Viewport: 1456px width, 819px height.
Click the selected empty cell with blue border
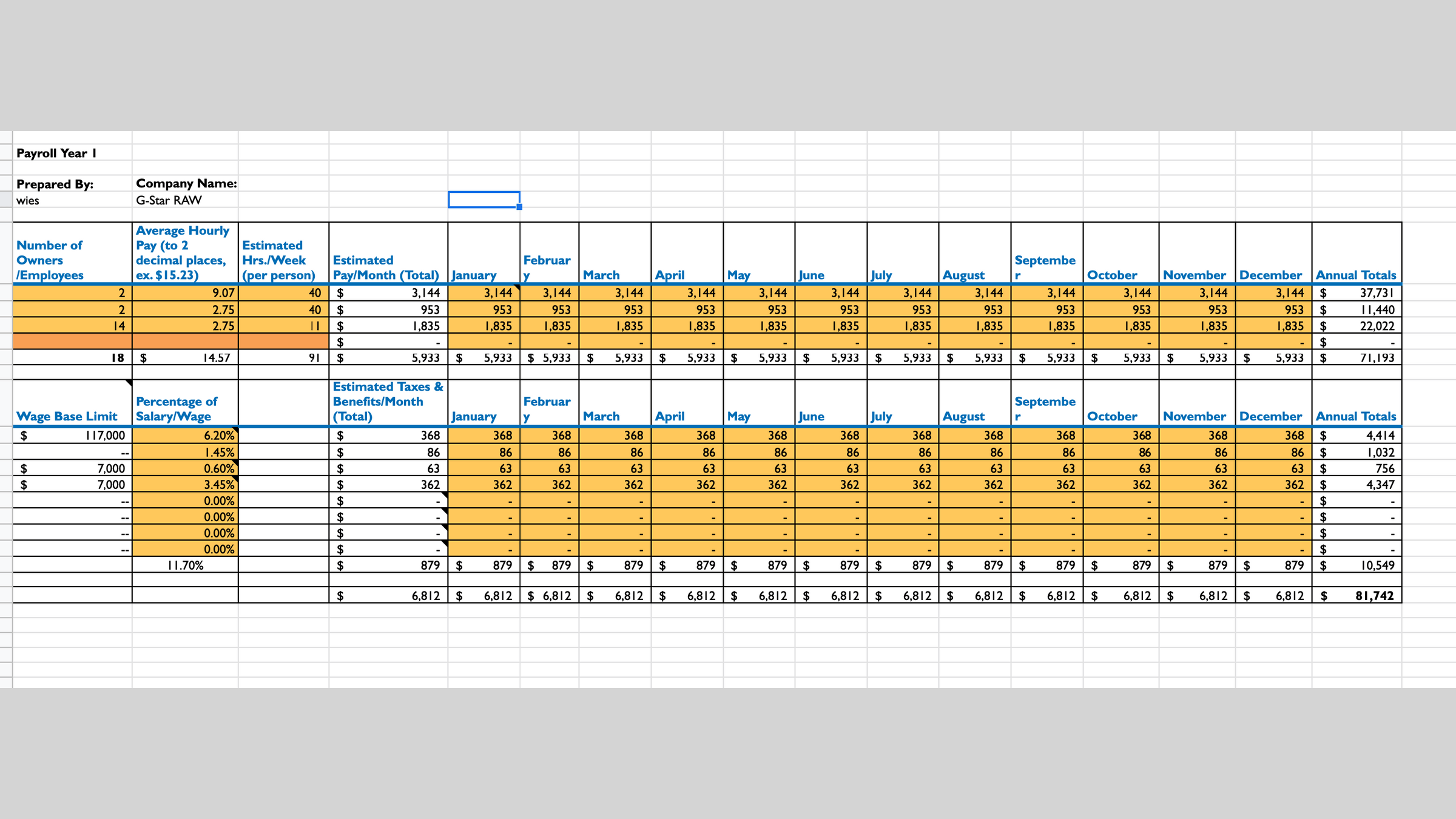[x=484, y=200]
